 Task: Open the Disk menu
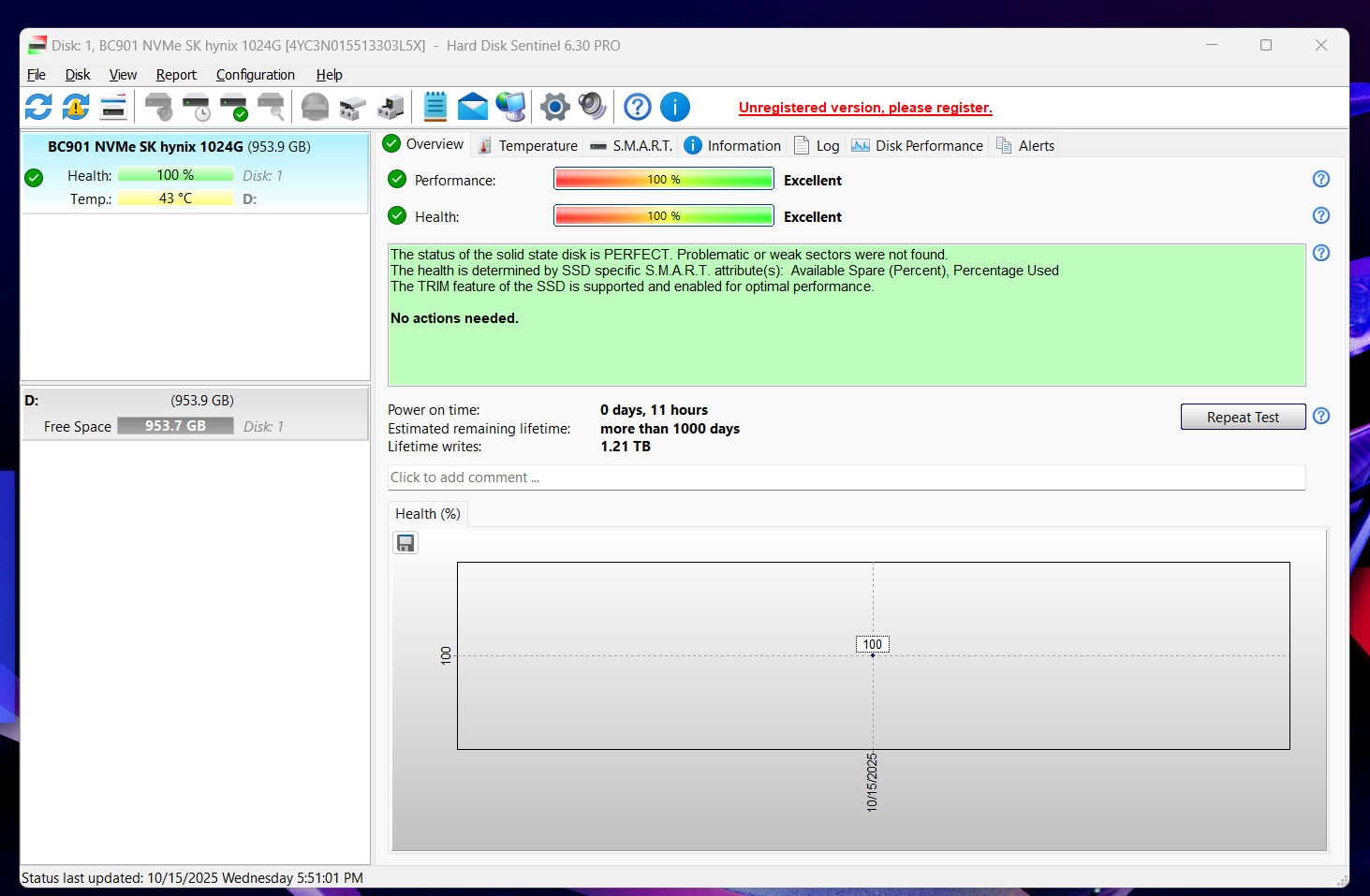(78, 75)
